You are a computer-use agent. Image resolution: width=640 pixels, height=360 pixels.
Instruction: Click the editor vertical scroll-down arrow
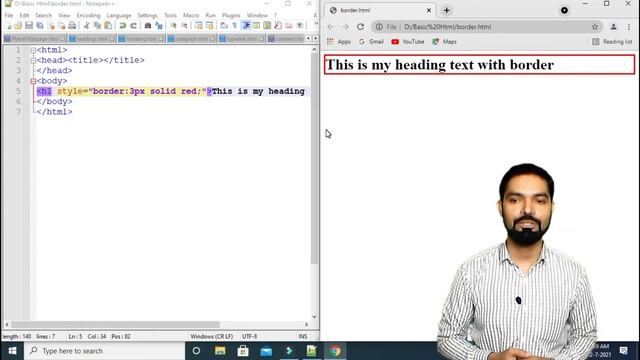(314, 316)
